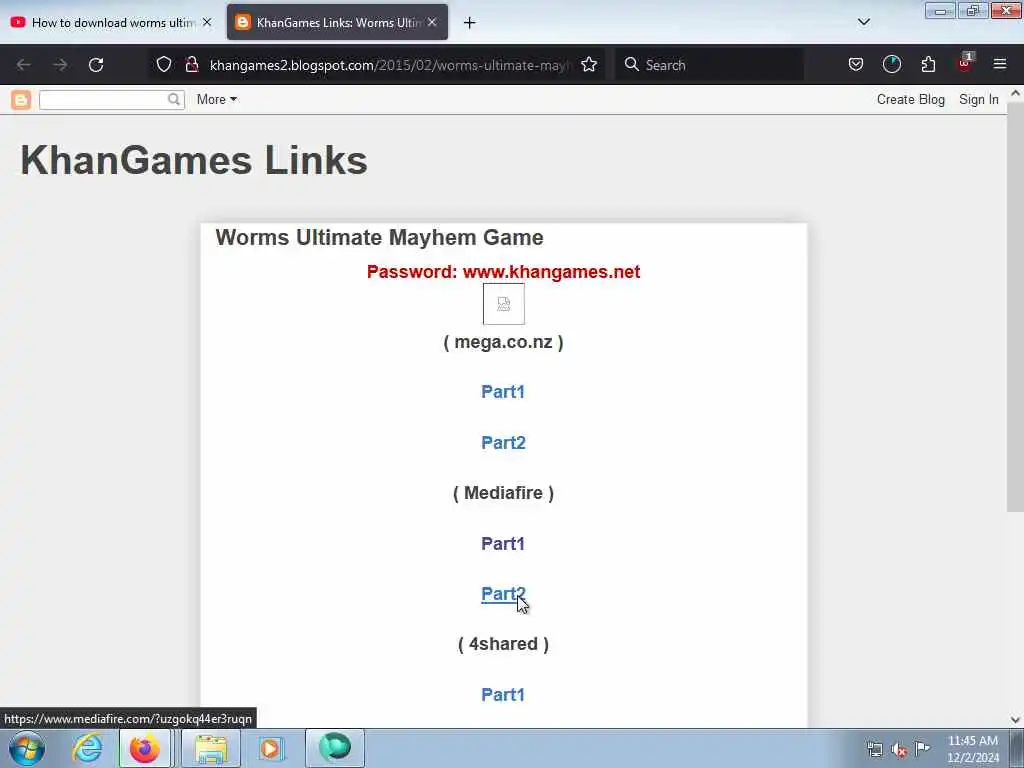This screenshot has height=768, width=1024.
Task: Open the Pocket save icon
Action: (856, 65)
